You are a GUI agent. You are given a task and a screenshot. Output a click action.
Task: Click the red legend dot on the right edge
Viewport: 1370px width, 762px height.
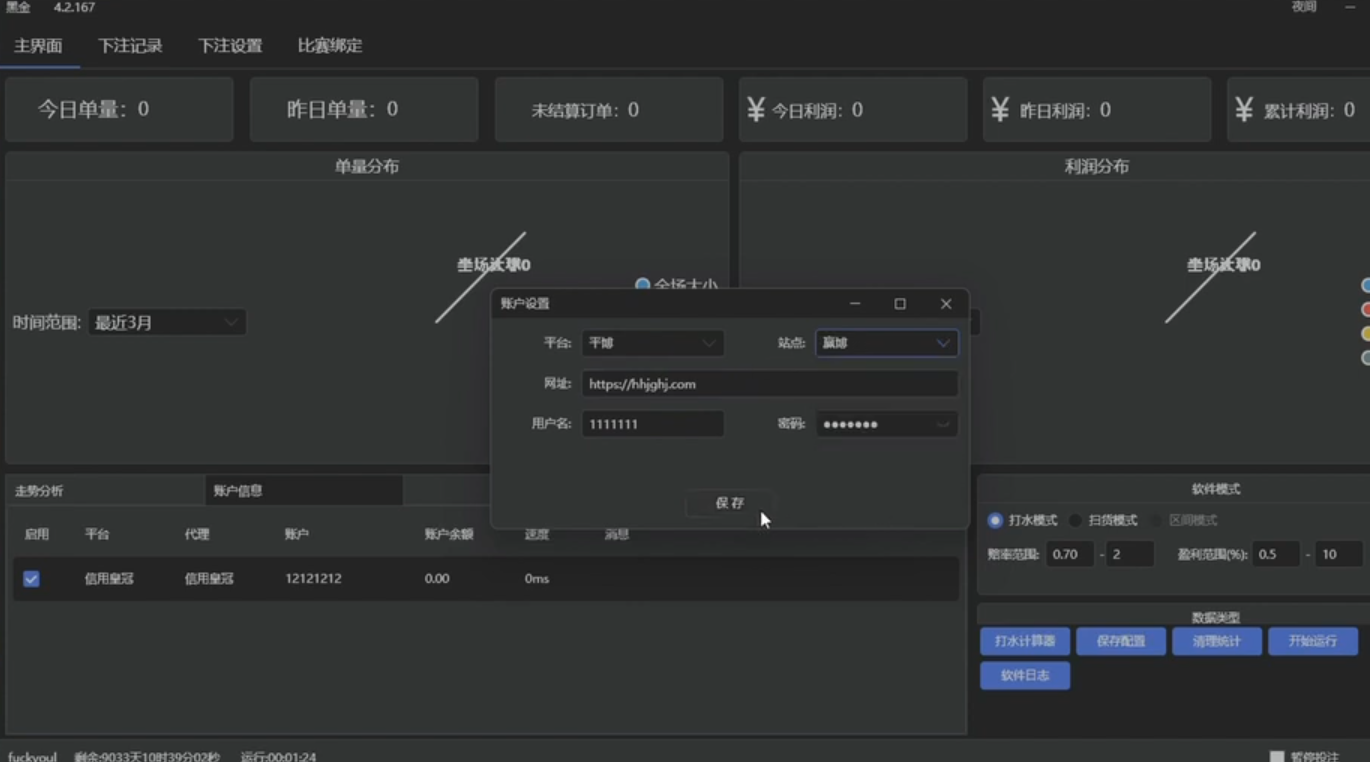click(1366, 310)
